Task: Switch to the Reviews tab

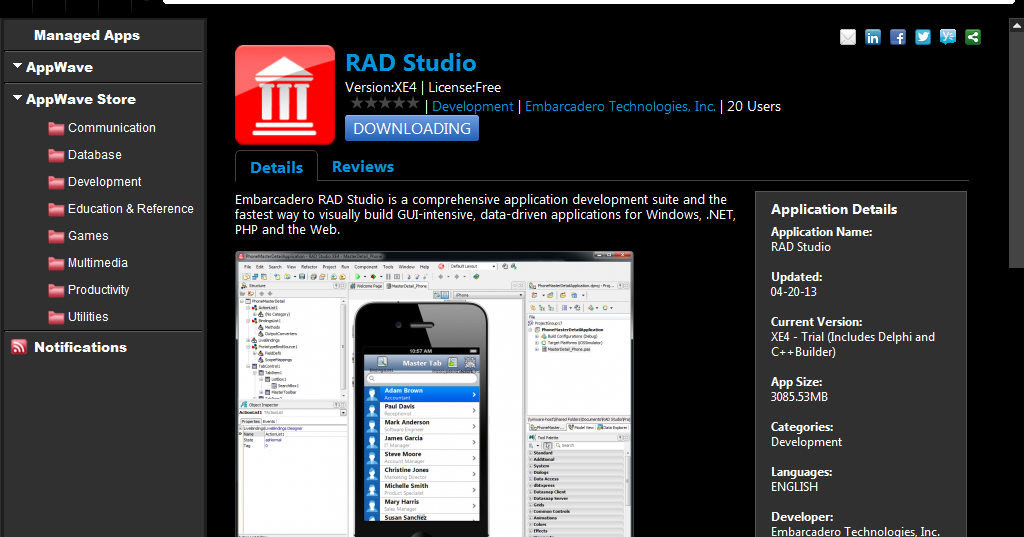Action: click(362, 167)
